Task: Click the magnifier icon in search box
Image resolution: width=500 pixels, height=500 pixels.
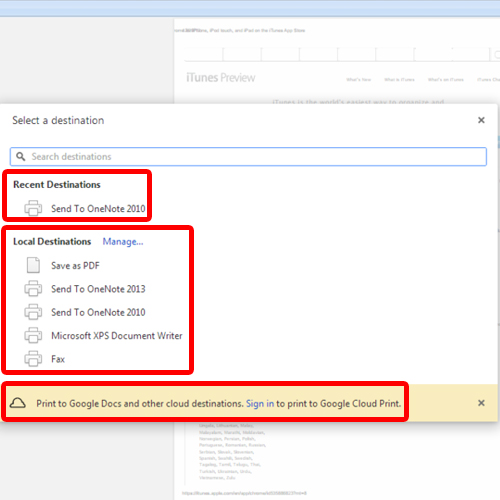Action: tap(21, 156)
